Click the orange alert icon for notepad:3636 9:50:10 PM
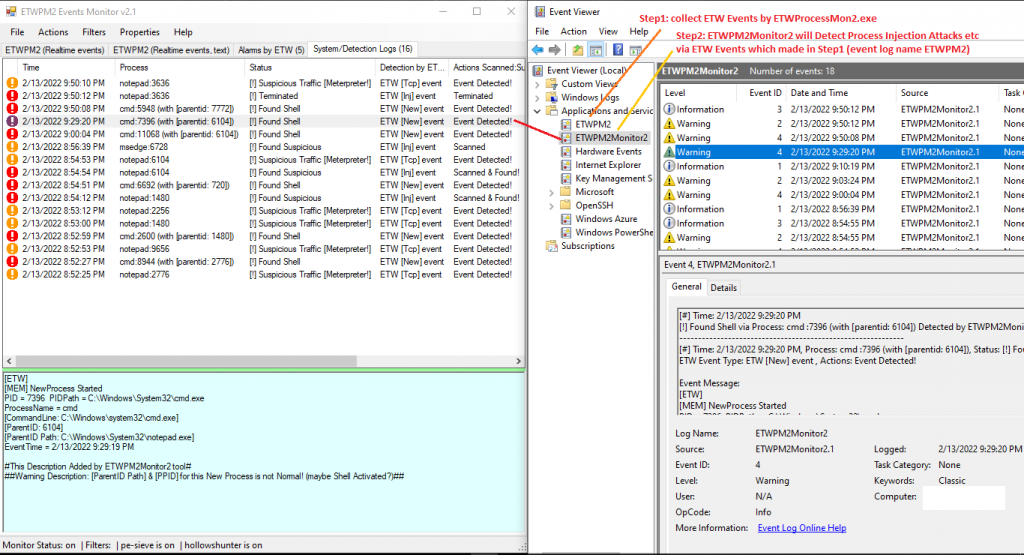 click(12, 83)
